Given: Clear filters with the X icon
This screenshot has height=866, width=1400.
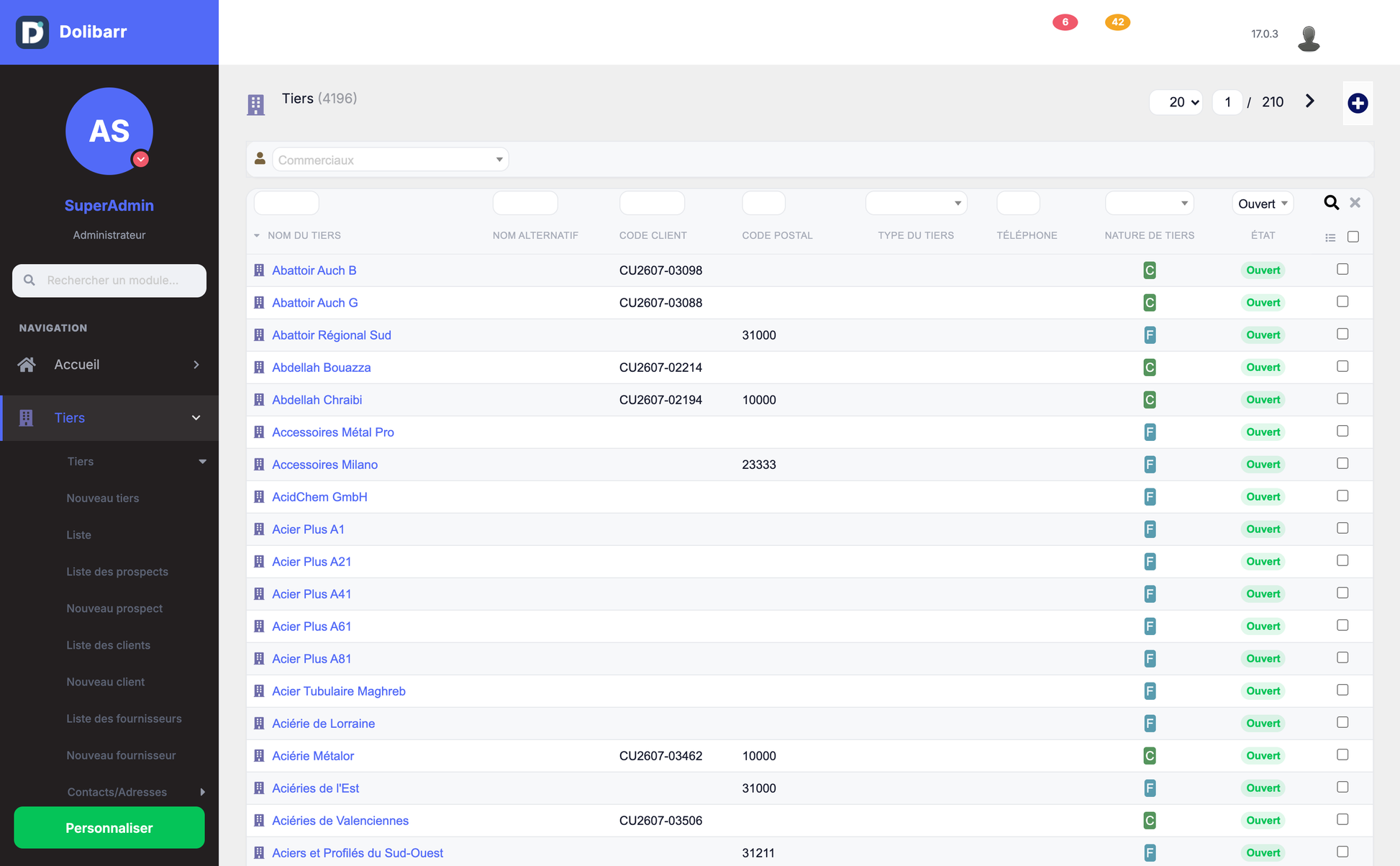Looking at the screenshot, I should (1355, 203).
